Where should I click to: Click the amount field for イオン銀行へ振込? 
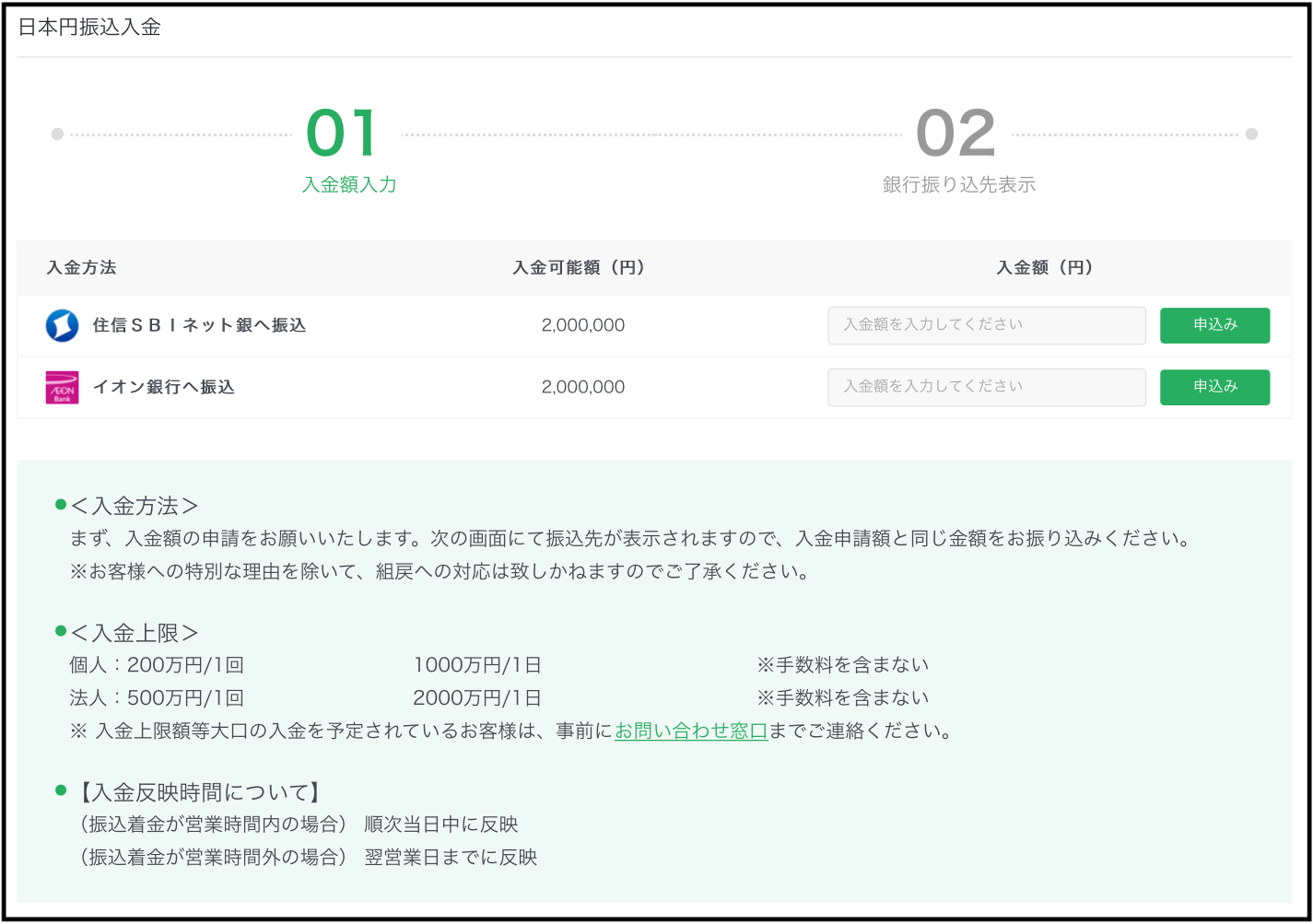pyautogui.click(x=987, y=388)
